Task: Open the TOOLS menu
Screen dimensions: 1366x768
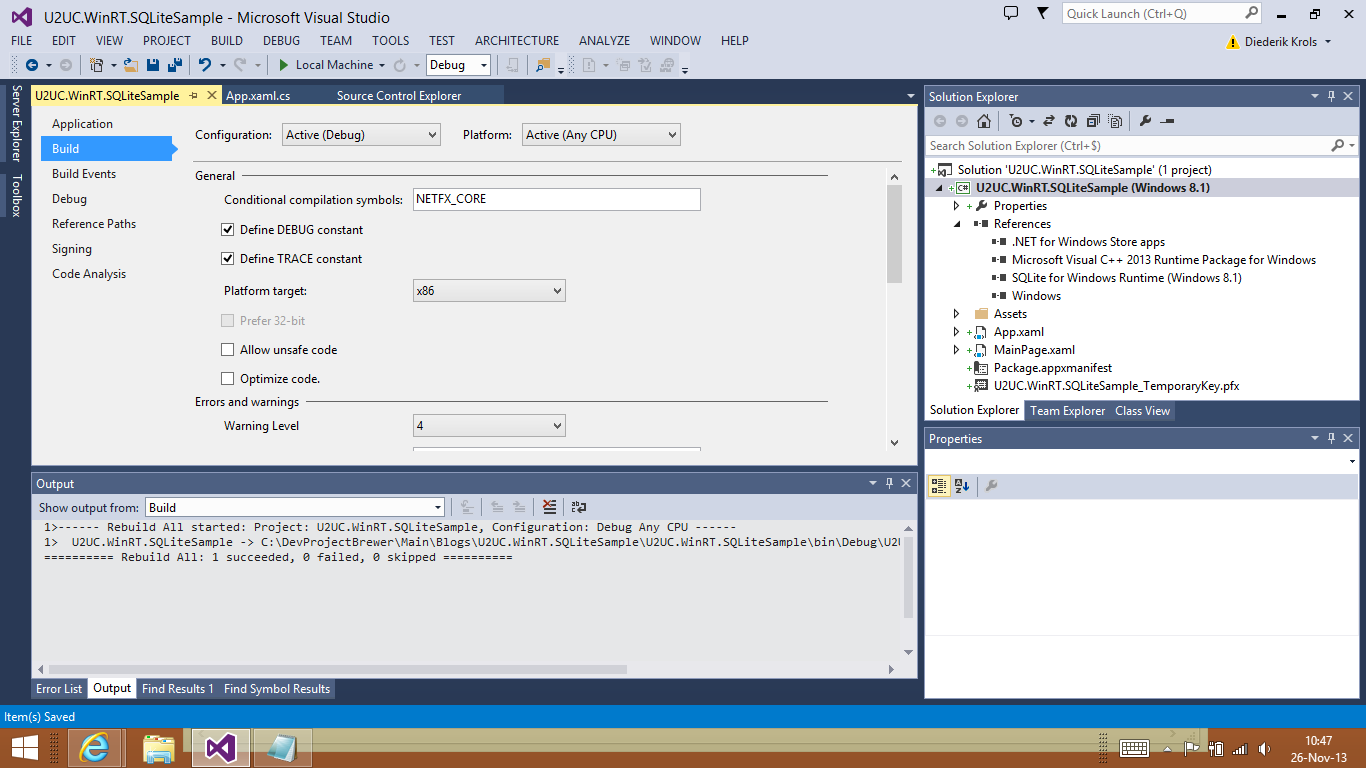Action: (390, 41)
